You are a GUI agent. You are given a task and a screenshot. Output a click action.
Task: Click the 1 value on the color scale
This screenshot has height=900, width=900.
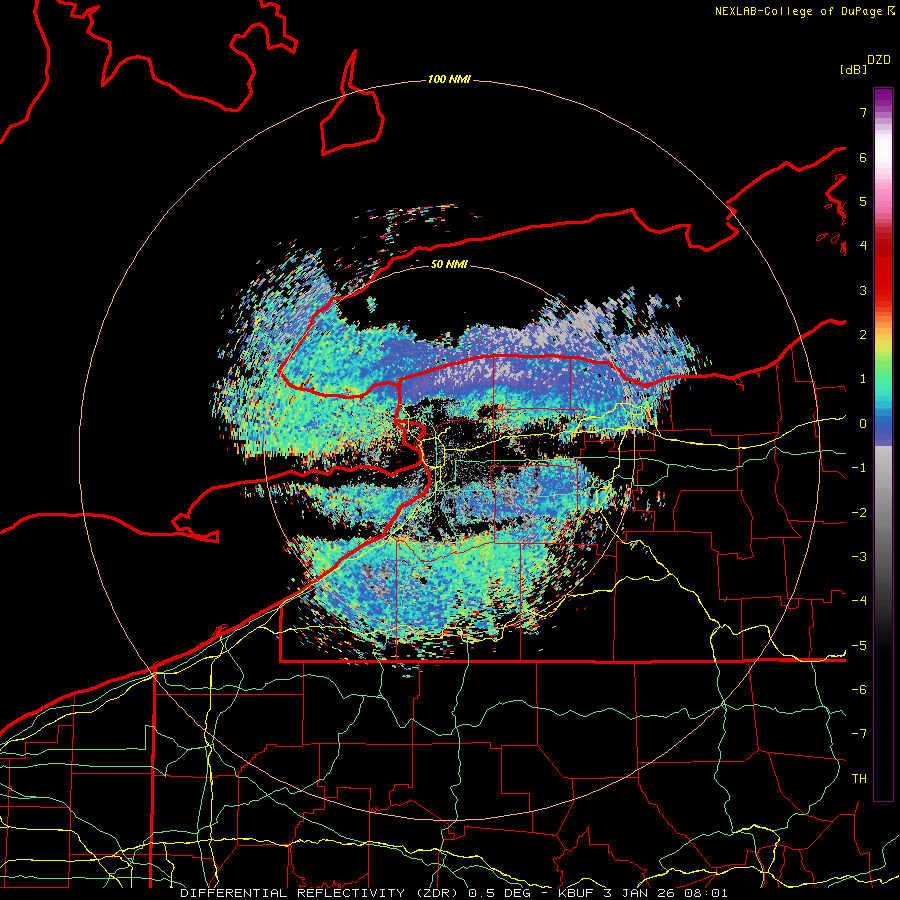863,379
